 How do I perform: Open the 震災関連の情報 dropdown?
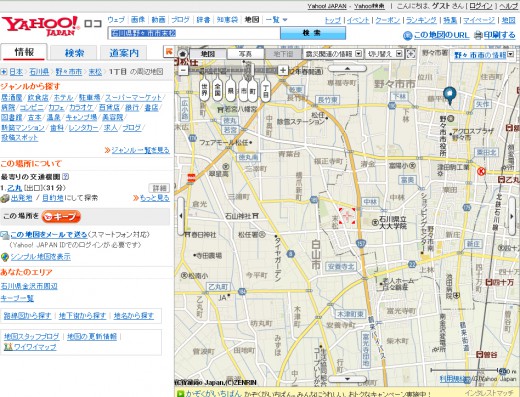[x=333, y=54]
